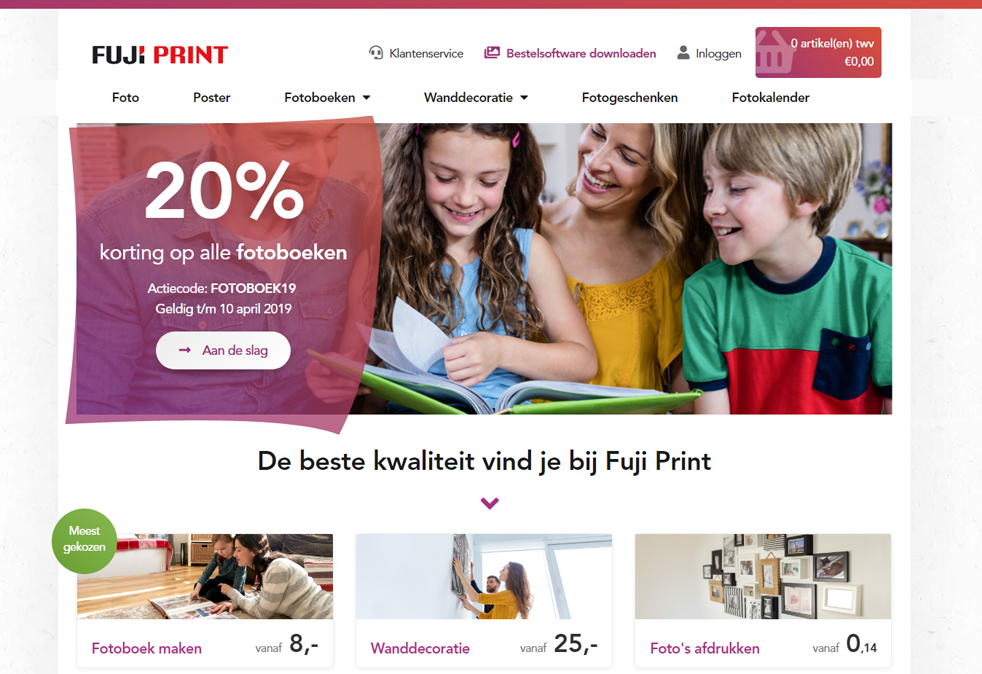Click the Aan de slag button
982x674 pixels.
pos(223,350)
